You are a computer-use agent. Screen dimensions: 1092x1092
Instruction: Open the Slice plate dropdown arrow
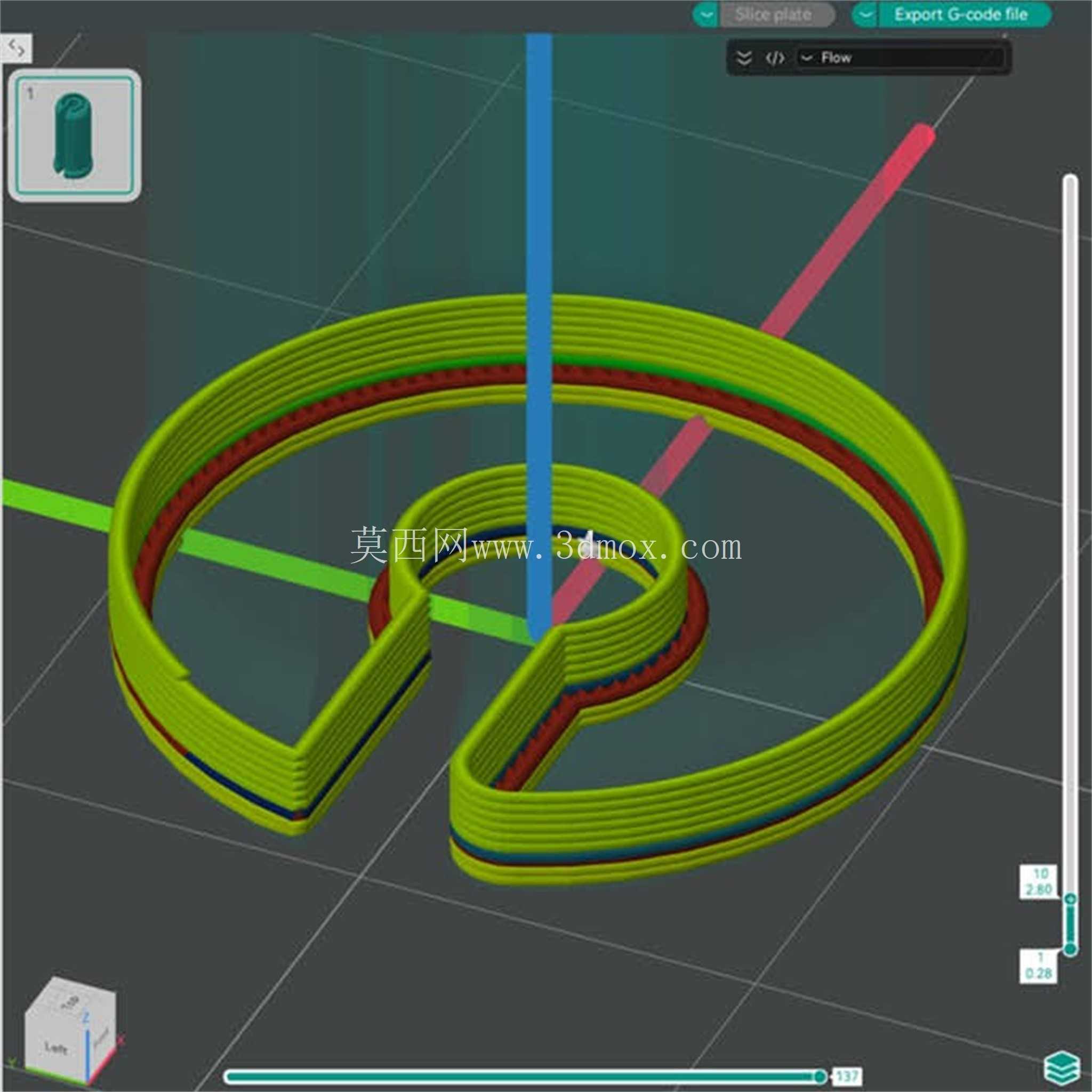(x=706, y=15)
